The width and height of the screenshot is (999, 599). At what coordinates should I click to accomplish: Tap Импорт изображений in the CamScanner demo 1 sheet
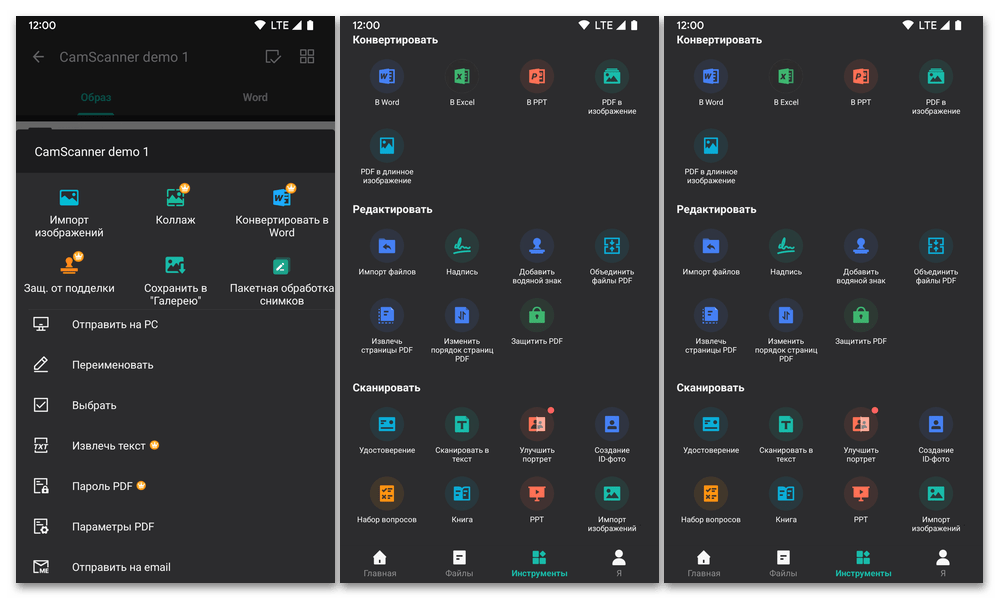pyautogui.click(x=69, y=212)
